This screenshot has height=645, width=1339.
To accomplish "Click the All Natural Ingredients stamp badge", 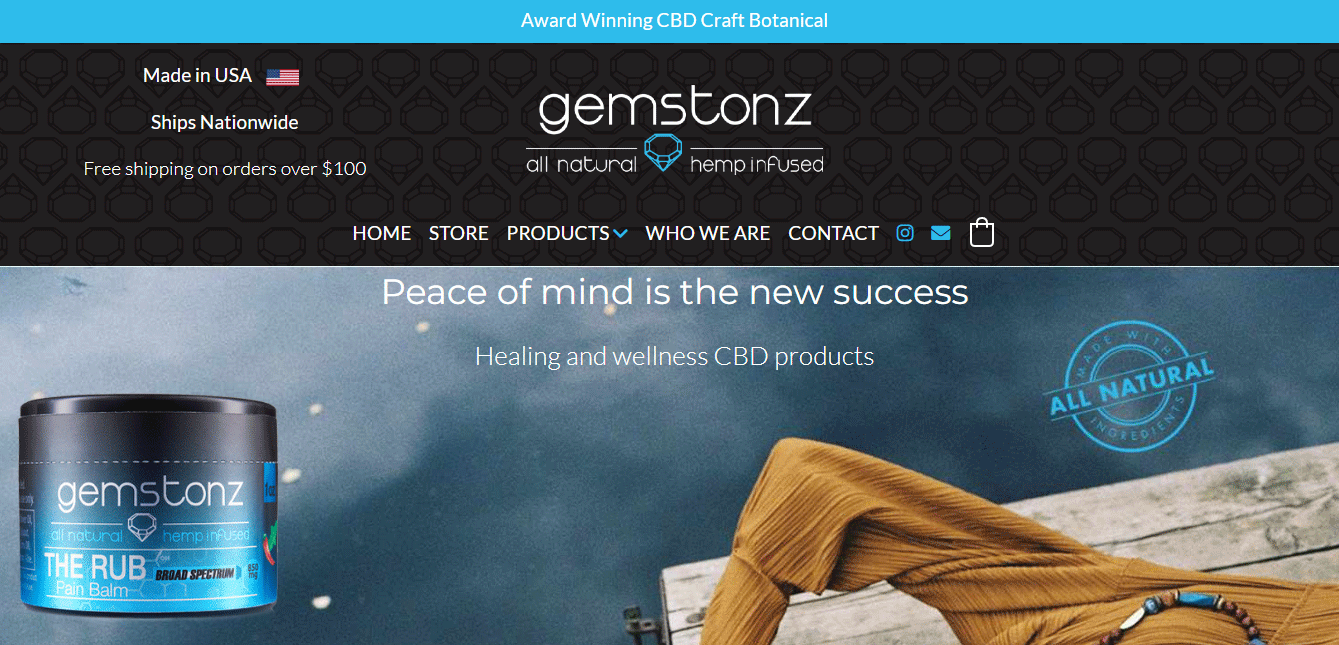I will tap(1130, 386).
